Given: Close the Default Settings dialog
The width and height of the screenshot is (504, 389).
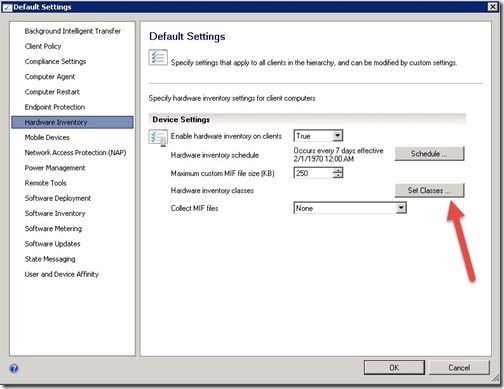Looking at the screenshot, I should 493,7.
